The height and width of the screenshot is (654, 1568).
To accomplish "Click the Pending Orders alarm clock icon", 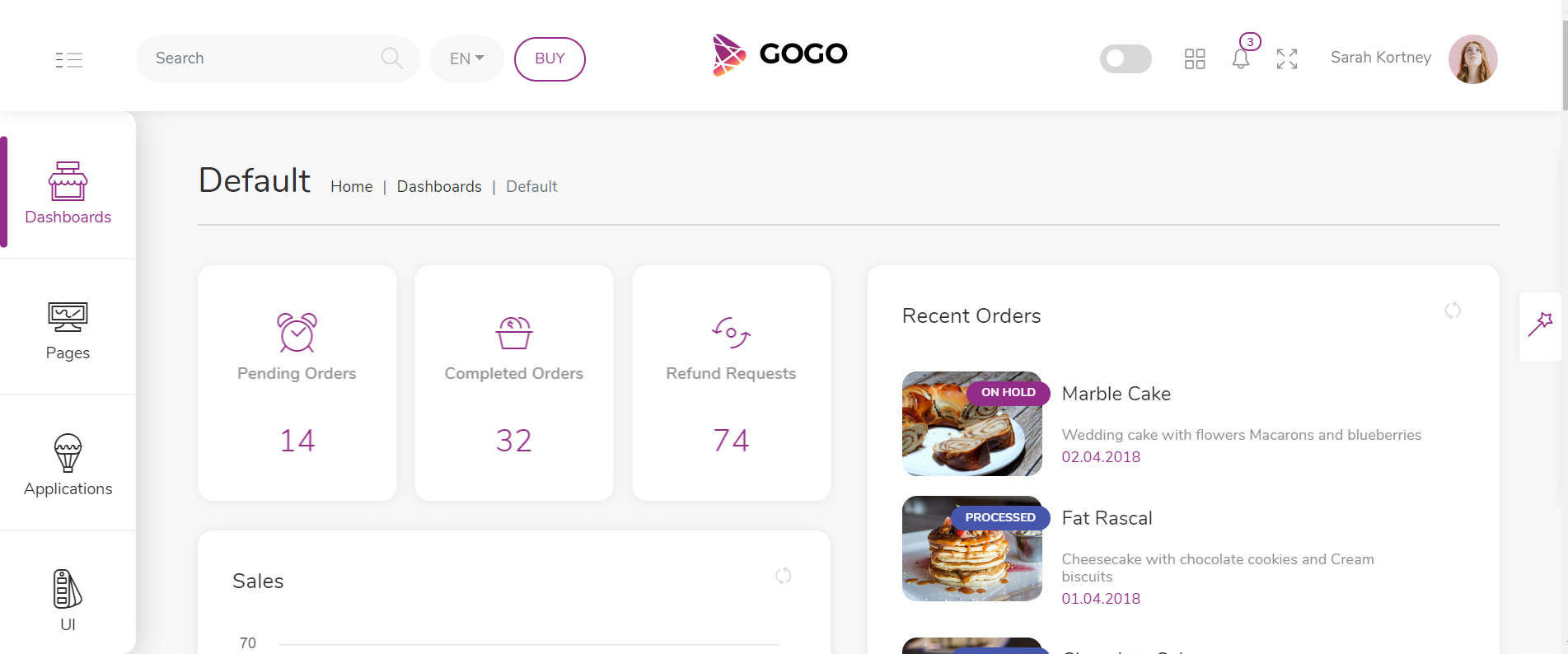I will click(297, 332).
